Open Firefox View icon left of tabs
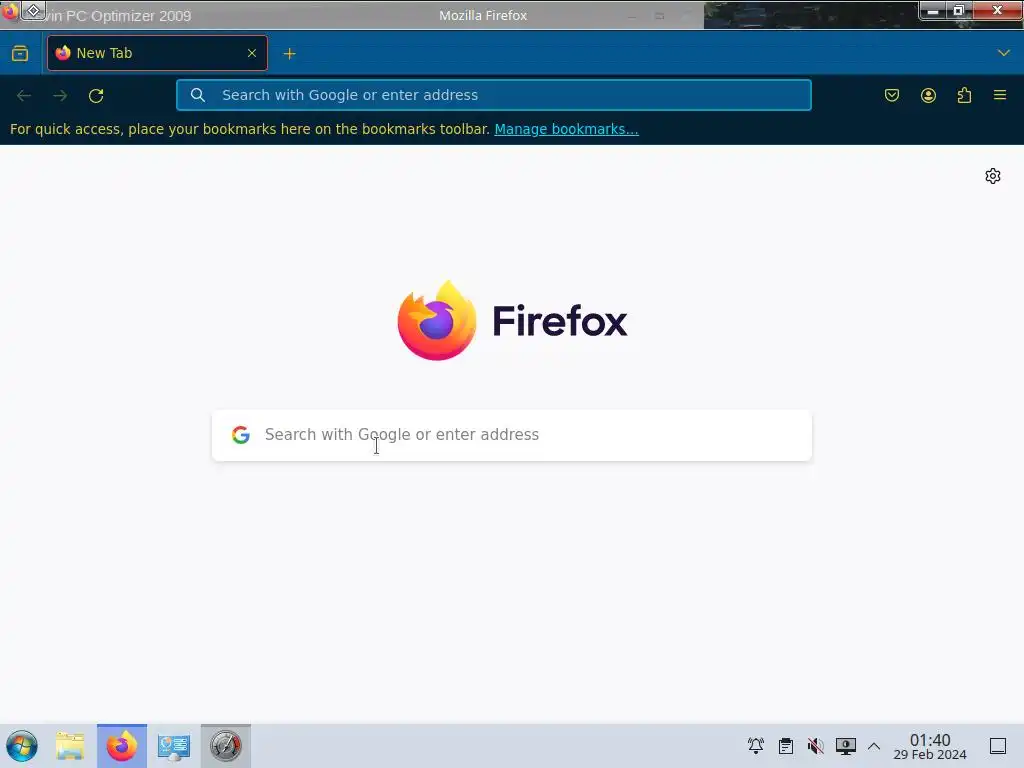This screenshot has height=768, width=1024. 20,53
